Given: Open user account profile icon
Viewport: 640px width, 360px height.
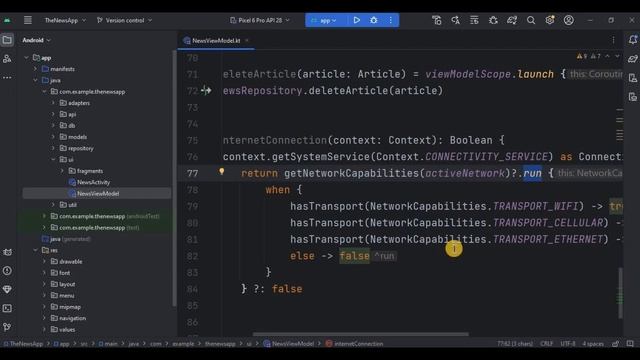Looking at the screenshot, I should [569, 20].
